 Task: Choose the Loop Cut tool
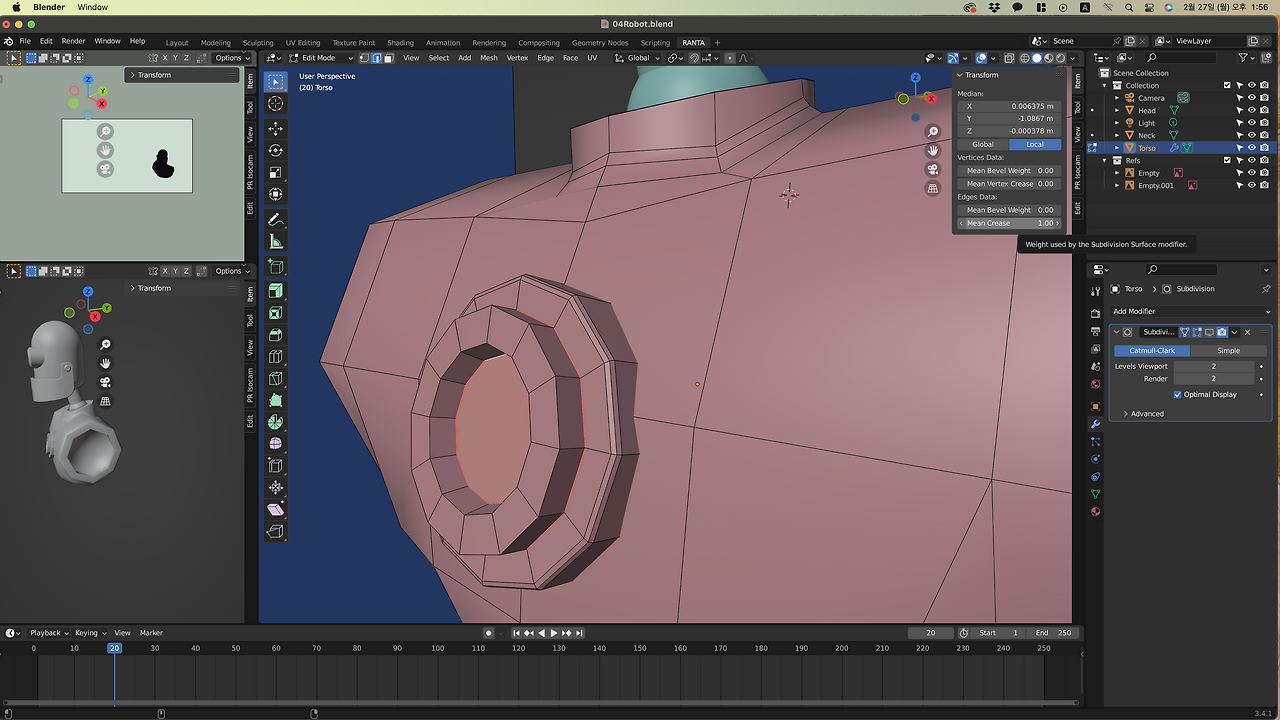click(276, 357)
